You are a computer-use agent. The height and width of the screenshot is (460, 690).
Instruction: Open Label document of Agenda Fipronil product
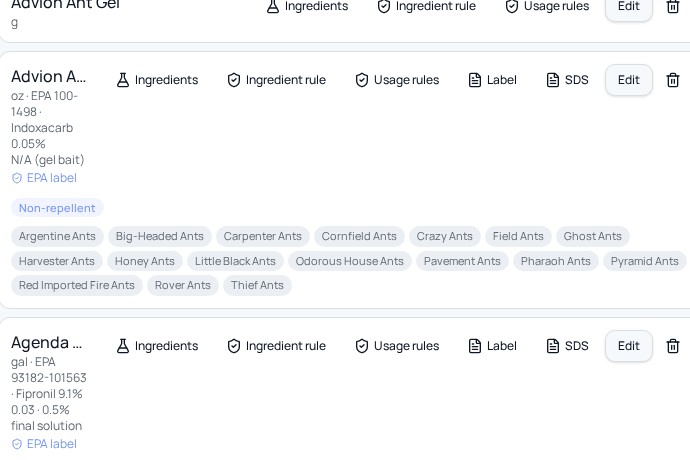(x=492, y=346)
